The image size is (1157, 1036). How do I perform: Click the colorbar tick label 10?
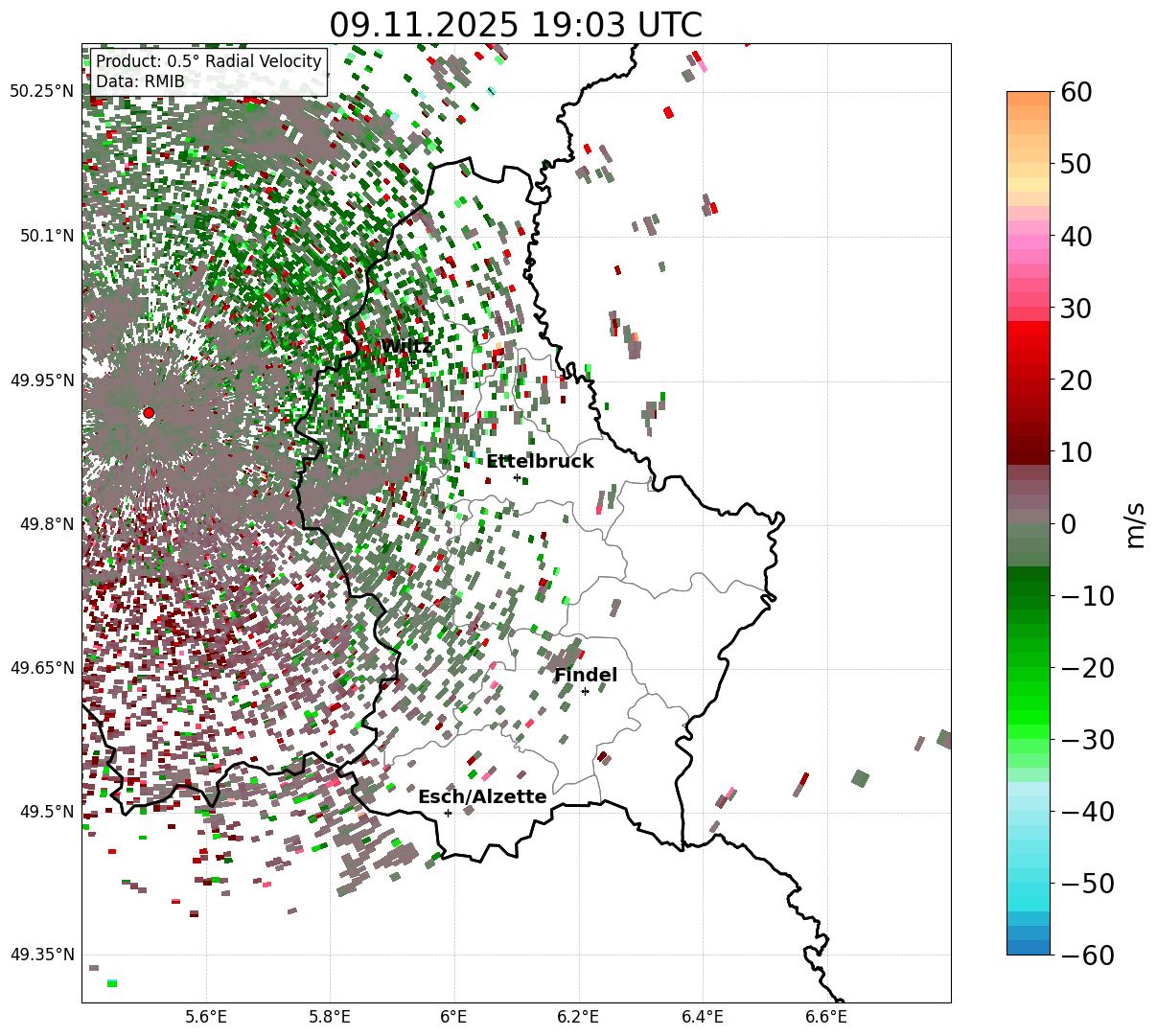1075,452
